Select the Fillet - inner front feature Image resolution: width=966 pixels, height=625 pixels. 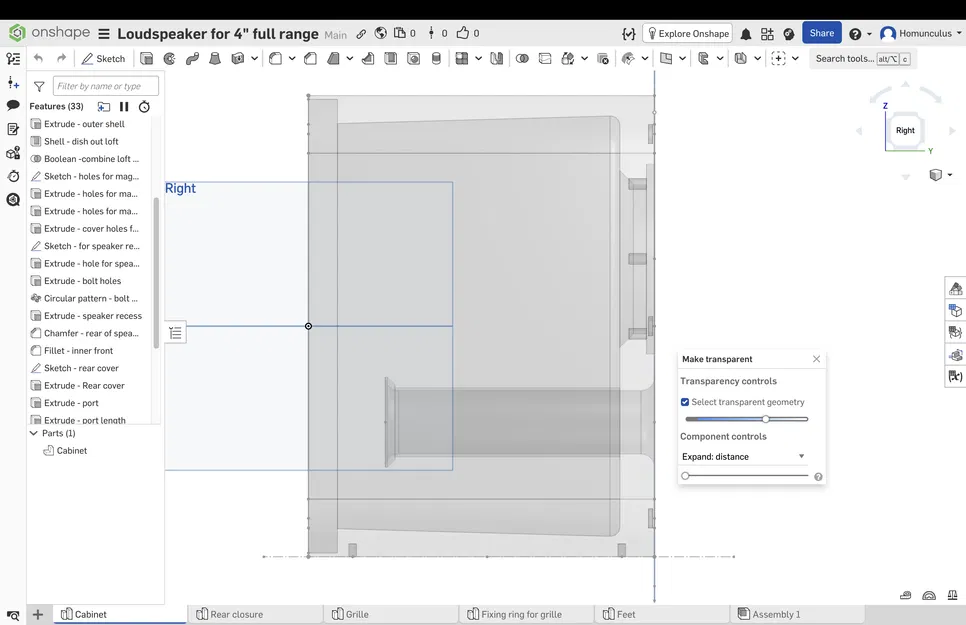click(x=78, y=351)
